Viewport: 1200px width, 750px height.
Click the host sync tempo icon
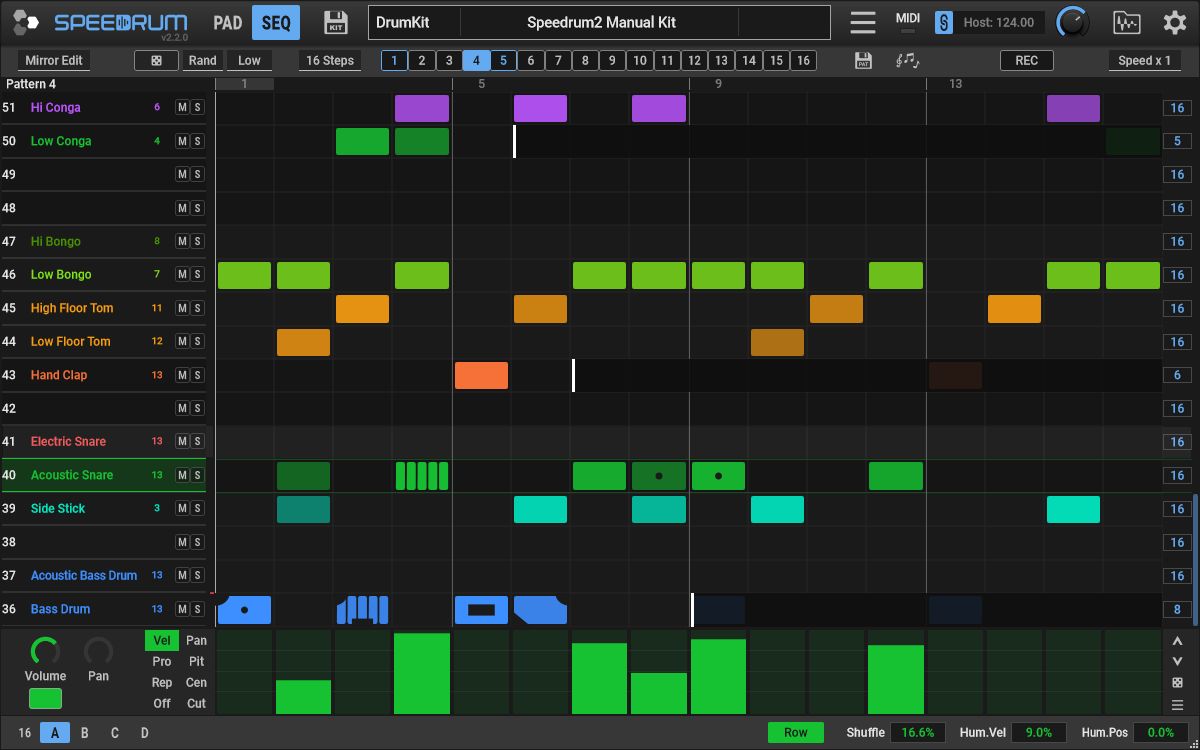pos(944,22)
